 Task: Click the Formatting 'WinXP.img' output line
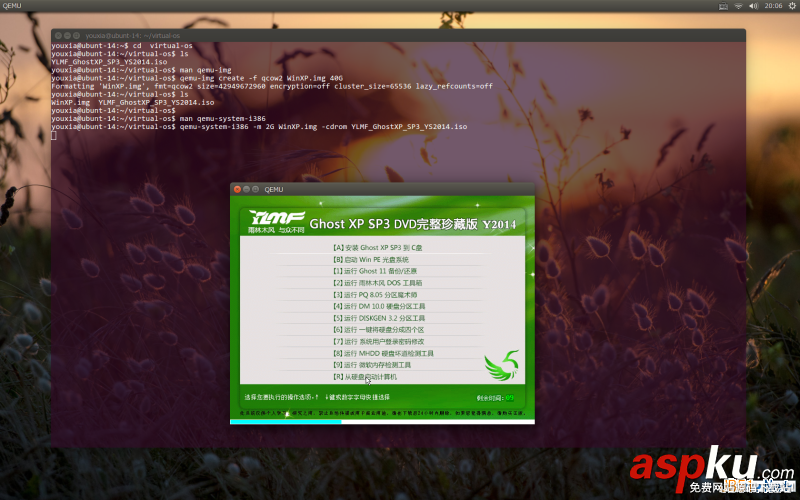[x=272, y=87]
